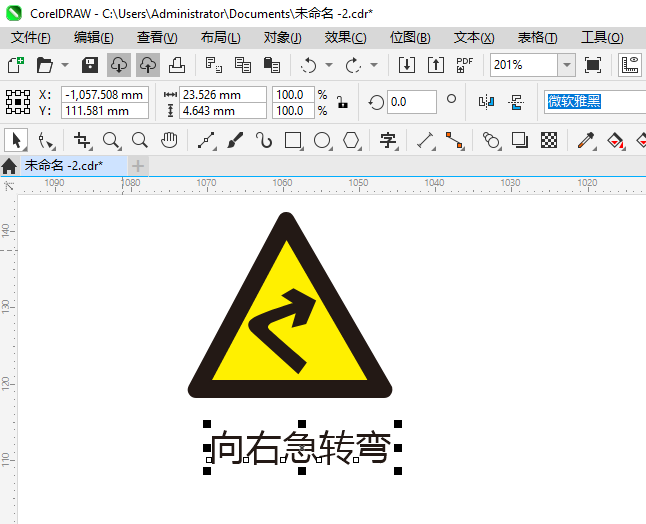This screenshot has height=524, width=646.
Task: Click the object height field 4.643 mm
Action: pyautogui.click(x=223, y=111)
